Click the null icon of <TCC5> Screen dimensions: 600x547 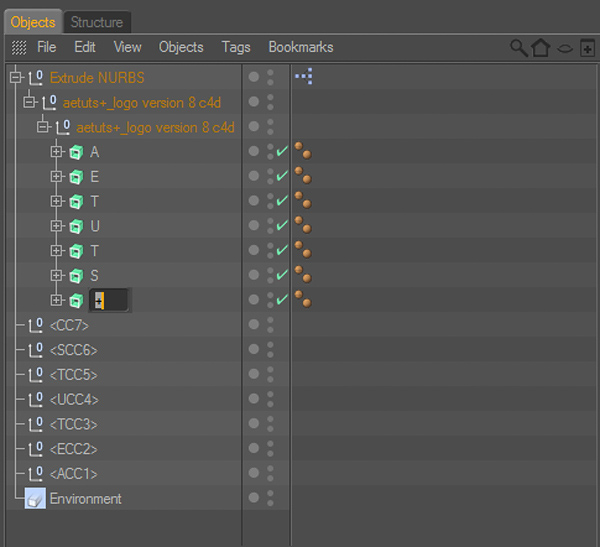[36, 375]
